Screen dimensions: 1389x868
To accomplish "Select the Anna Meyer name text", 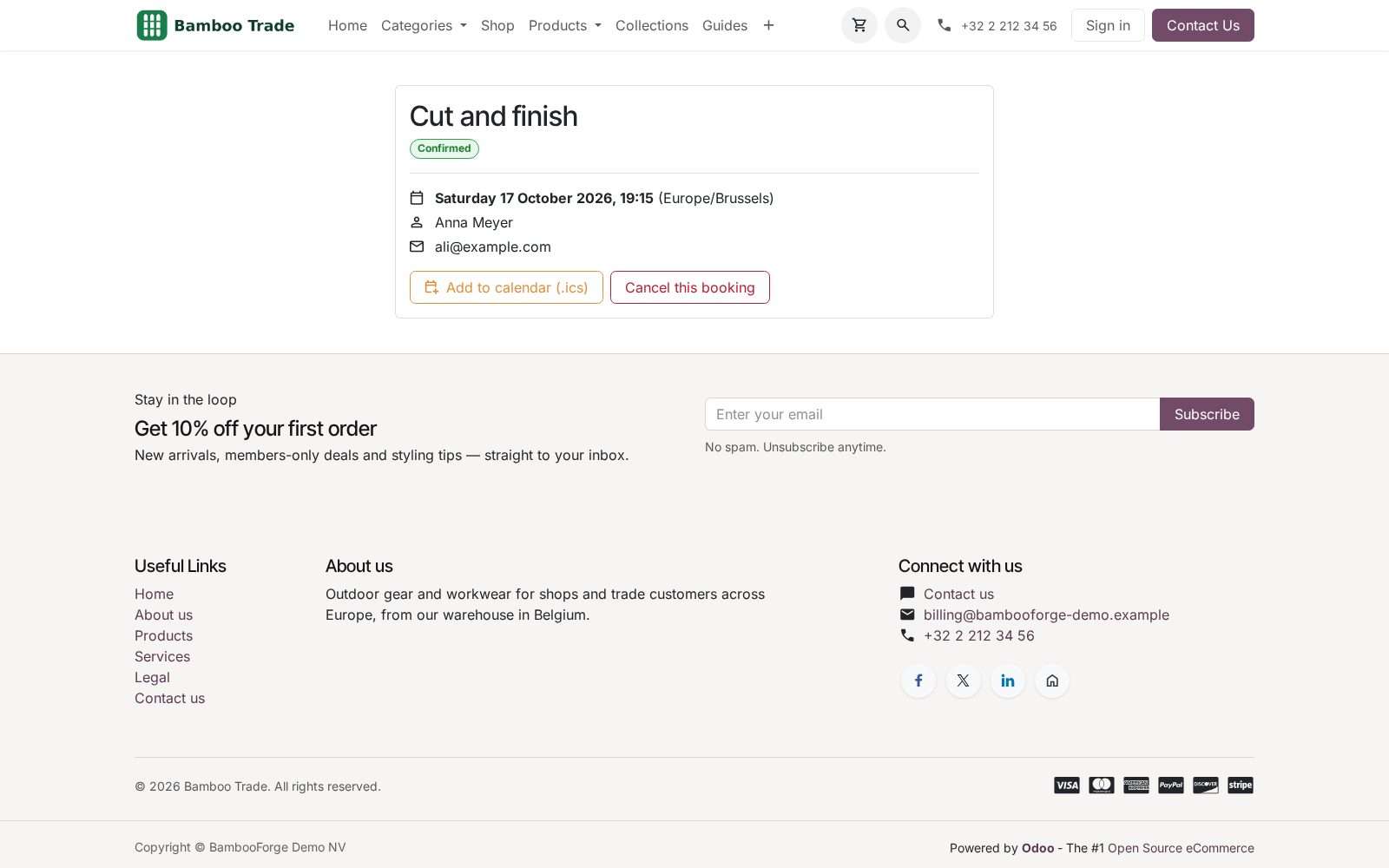I will click(474, 222).
